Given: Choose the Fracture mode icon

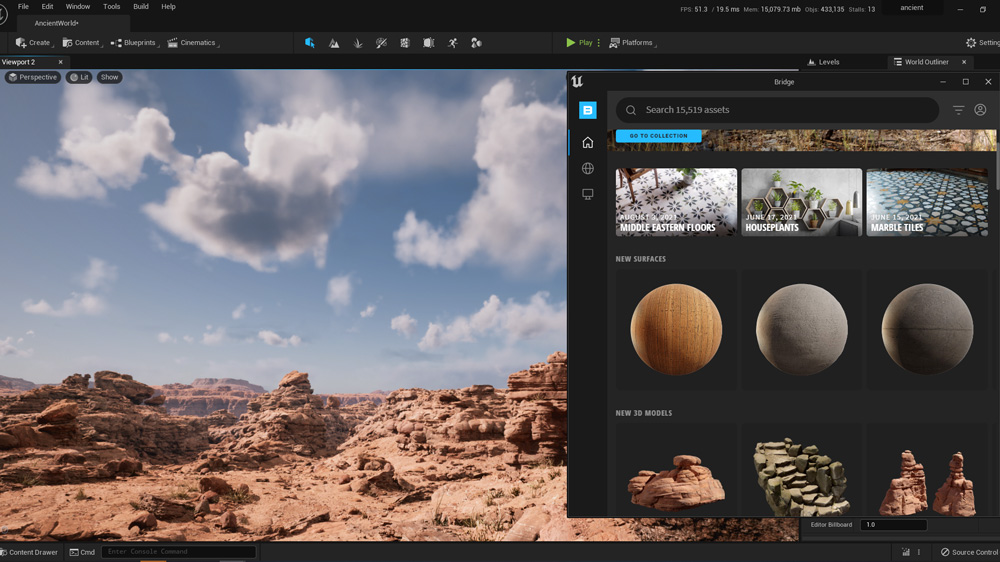Looking at the screenshot, I should click(x=429, y=43).
